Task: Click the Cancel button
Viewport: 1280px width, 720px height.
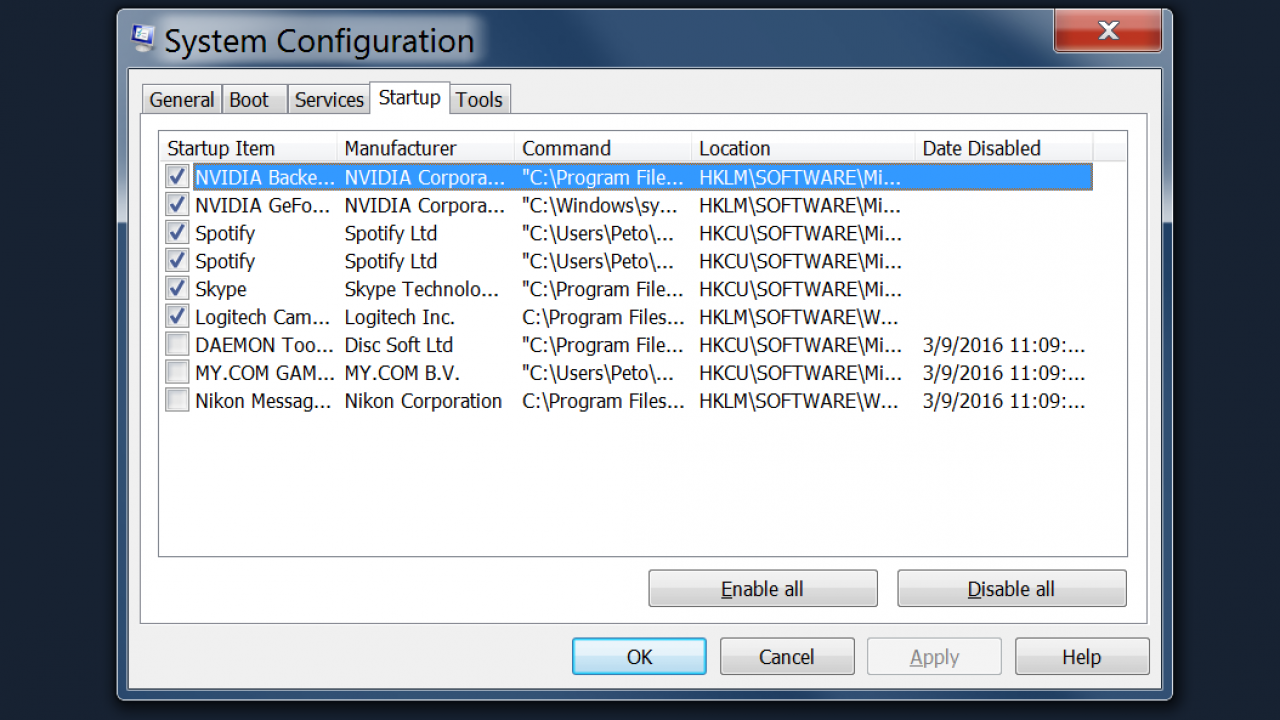Action: tap(787, 657)
